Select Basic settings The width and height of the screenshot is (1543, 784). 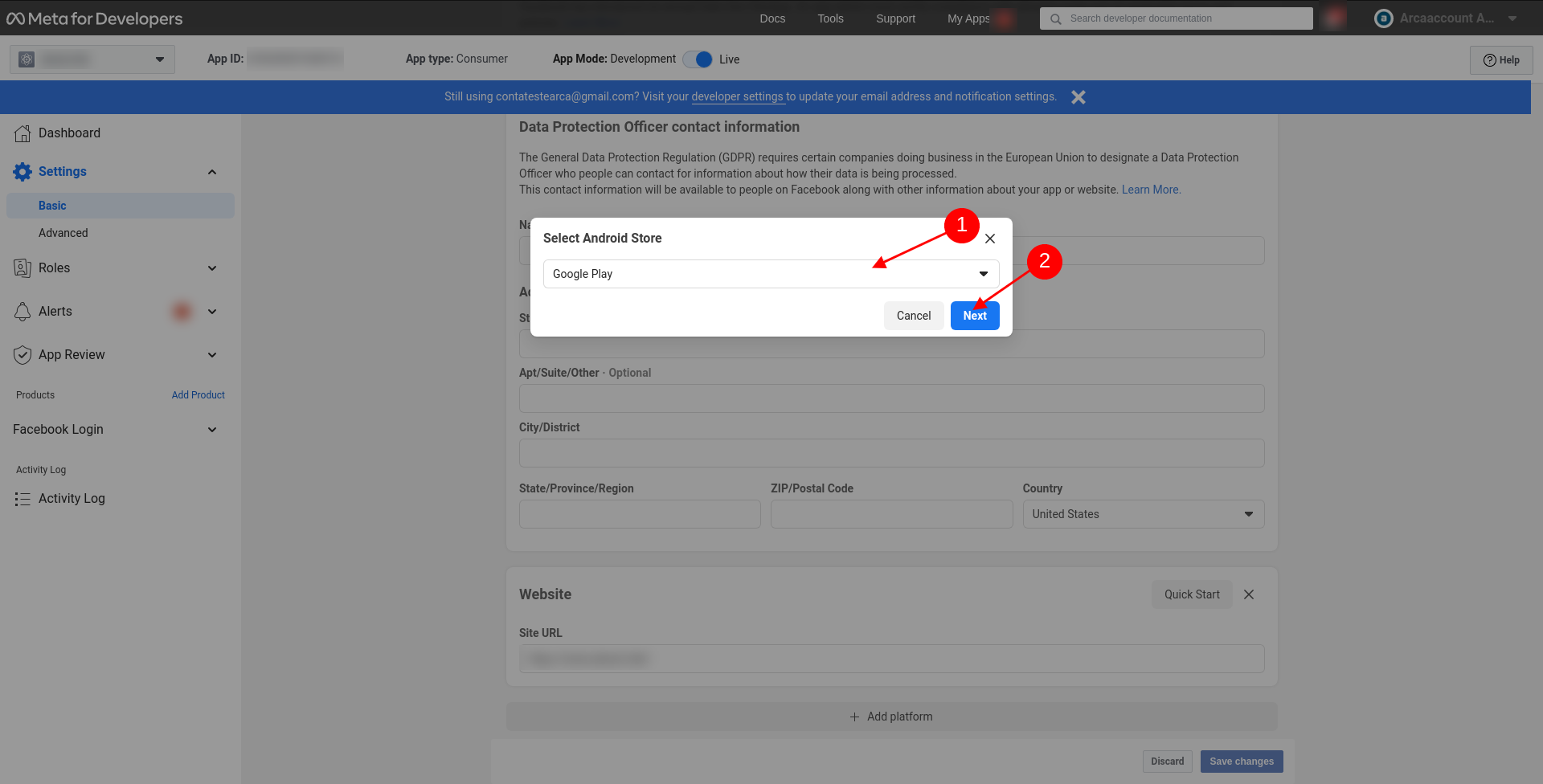tap(121, 206)
